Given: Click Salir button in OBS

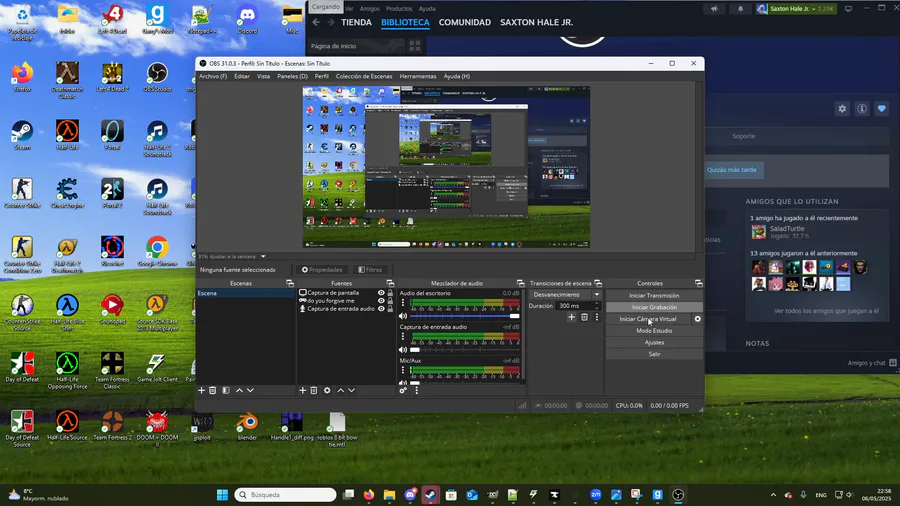Looking at the screenshot, I should tap(654, 354).
